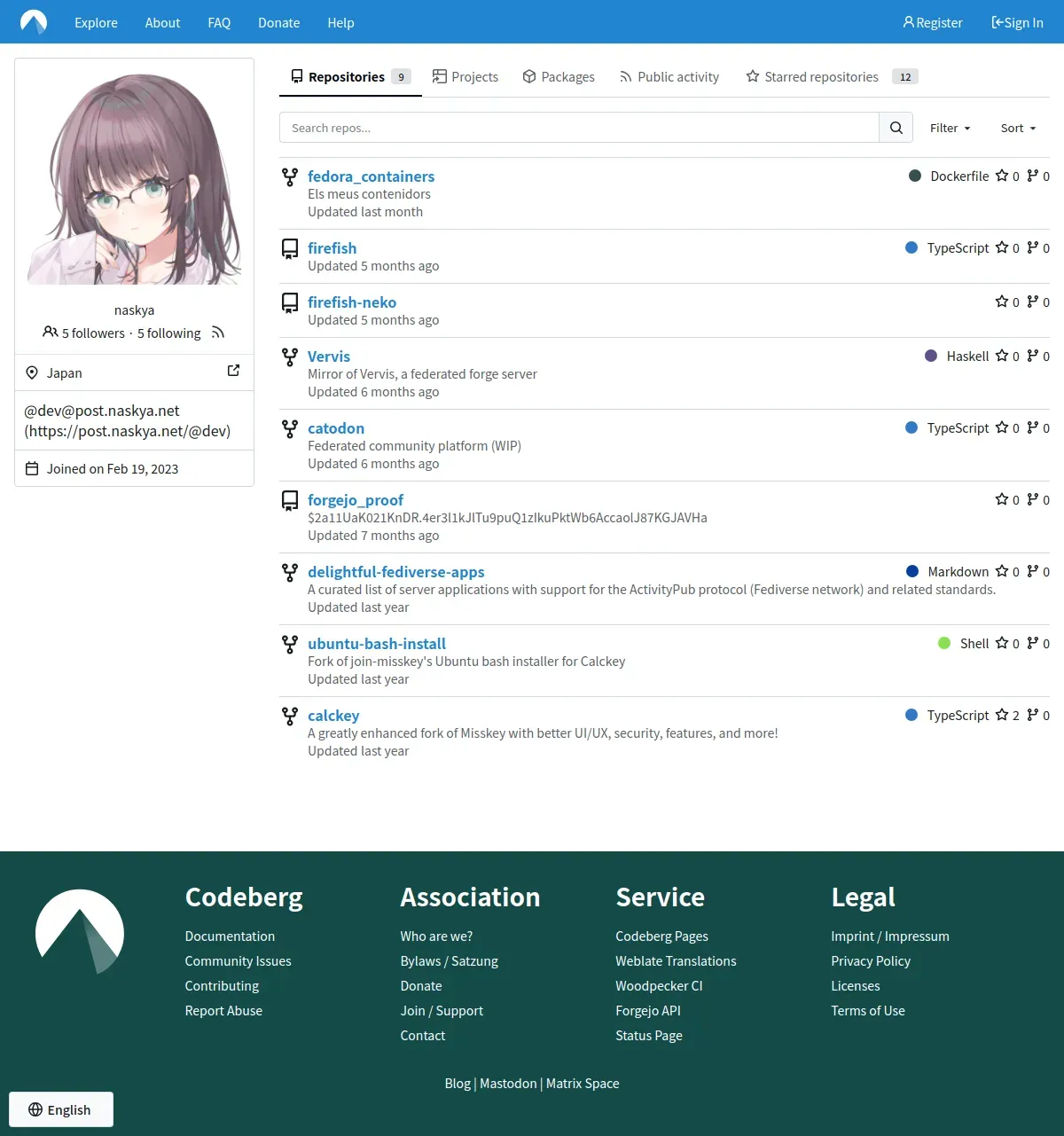Switch to the Packages tab
Screen dimensions: 1064x1136
point(559,77)
